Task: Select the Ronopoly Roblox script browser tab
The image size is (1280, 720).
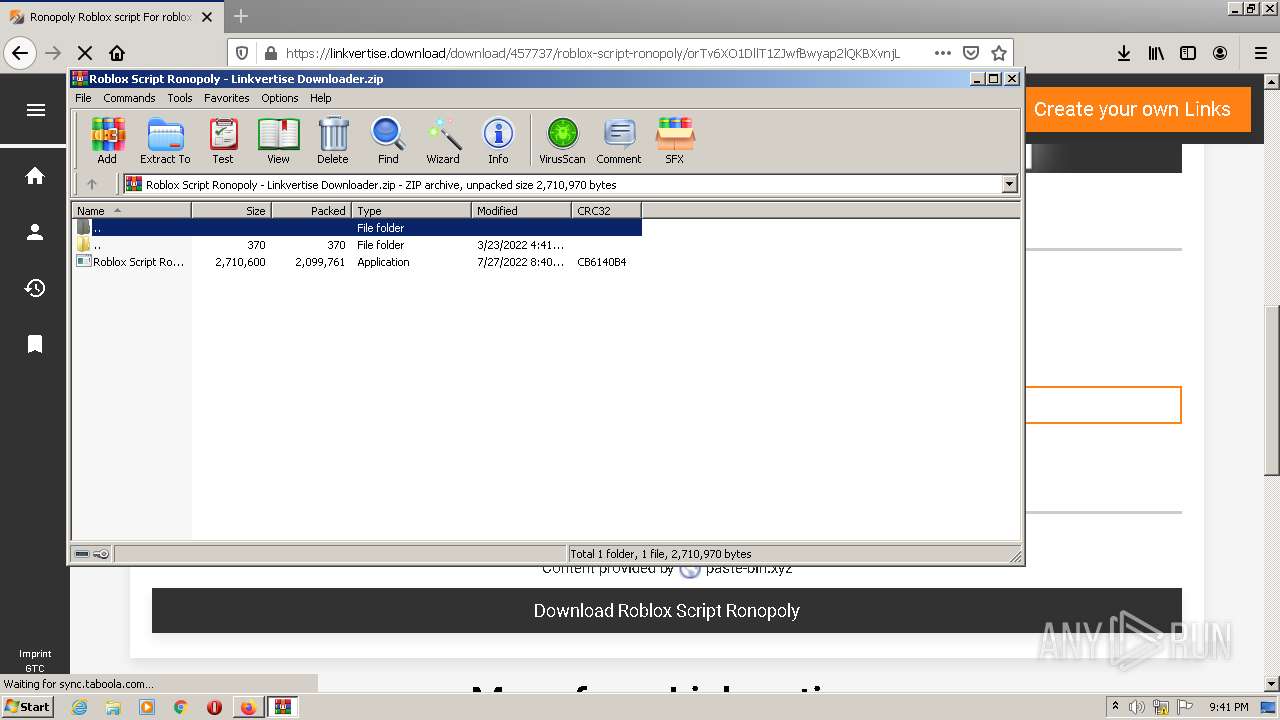Action: (x=110, y=16)
